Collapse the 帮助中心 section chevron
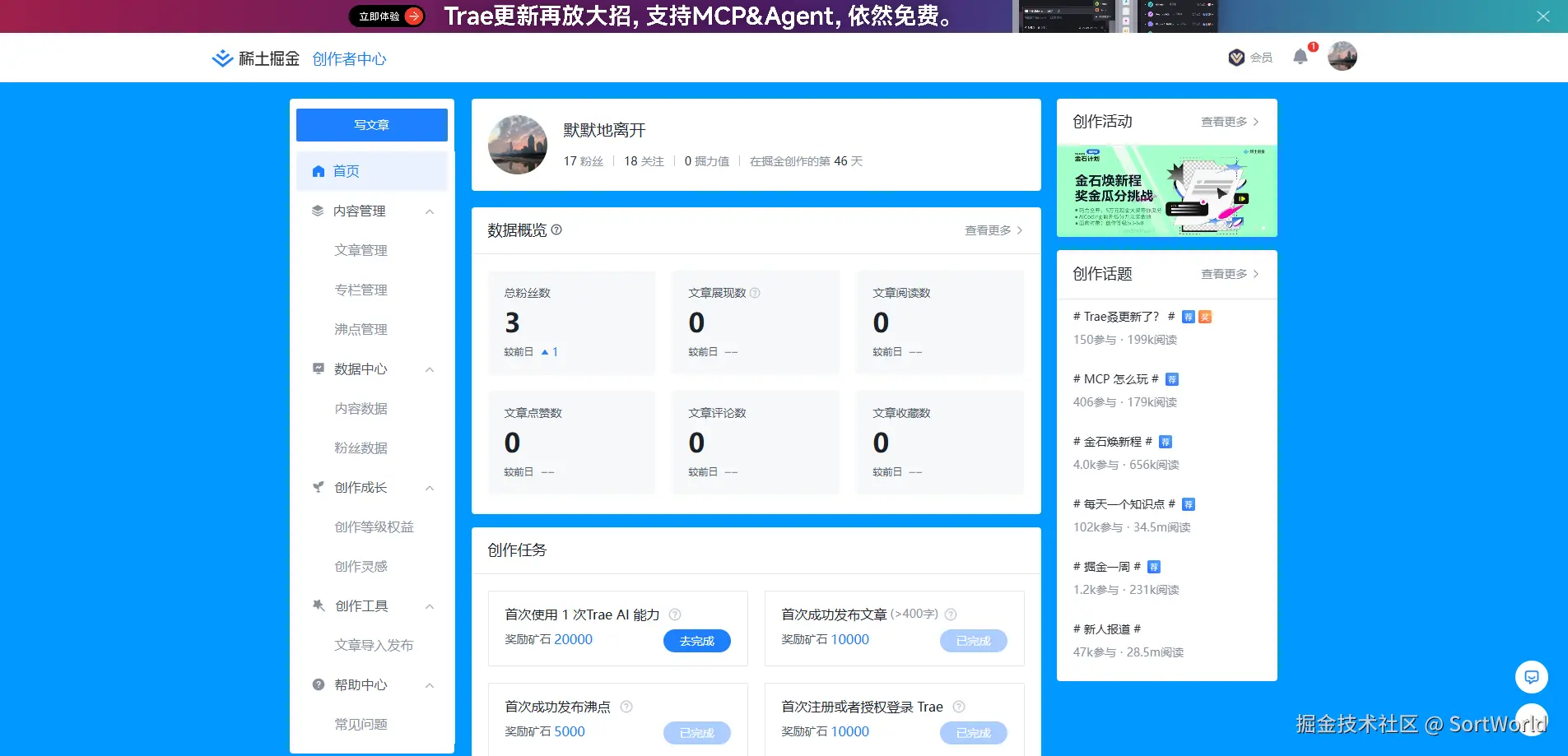 (x=430, y=685)
